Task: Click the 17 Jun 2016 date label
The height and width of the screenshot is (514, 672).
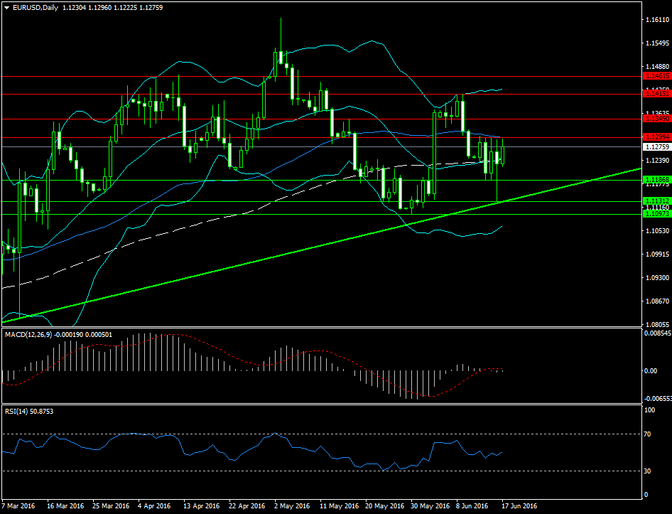Action: (519, 507)
